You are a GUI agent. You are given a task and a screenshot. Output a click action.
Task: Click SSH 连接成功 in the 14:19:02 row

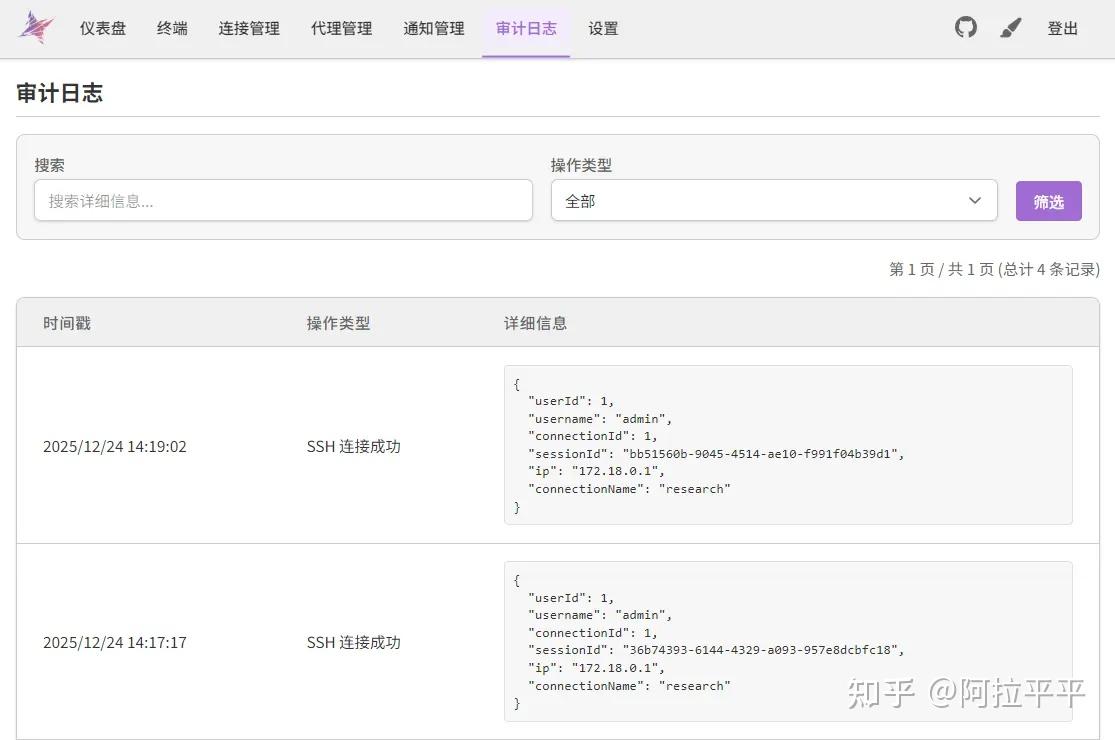353,446
